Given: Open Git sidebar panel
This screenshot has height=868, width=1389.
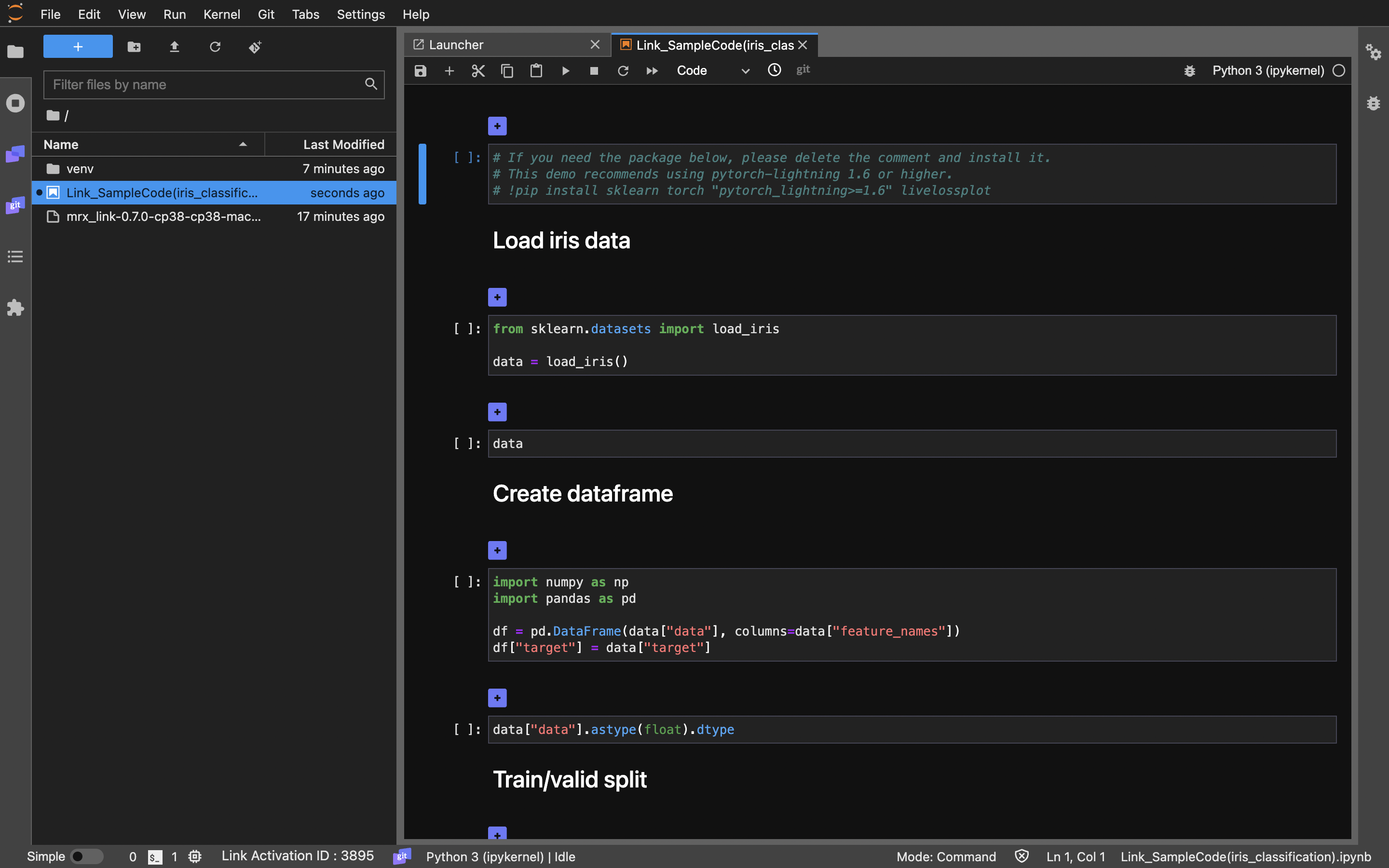Looking at the screenshot, I should [15, 205].
